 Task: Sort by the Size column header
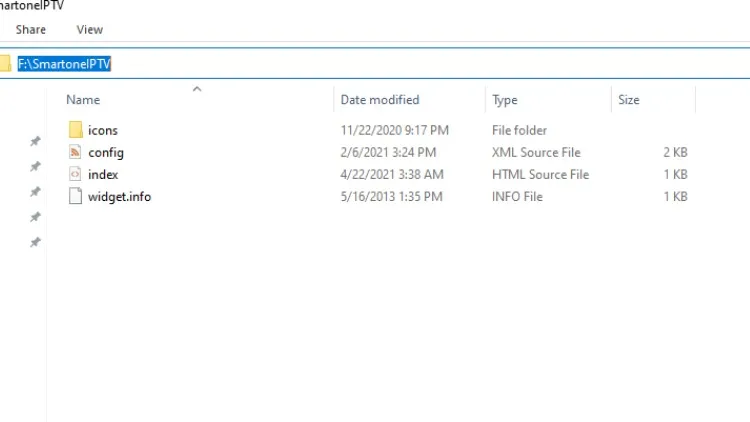pos(629,100)
